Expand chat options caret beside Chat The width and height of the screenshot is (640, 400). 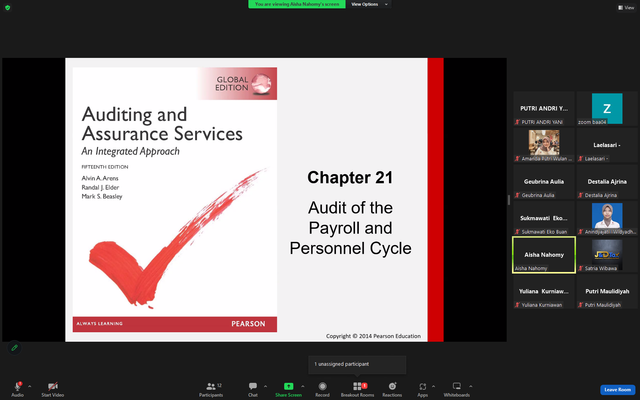click(x=265, y=386)
